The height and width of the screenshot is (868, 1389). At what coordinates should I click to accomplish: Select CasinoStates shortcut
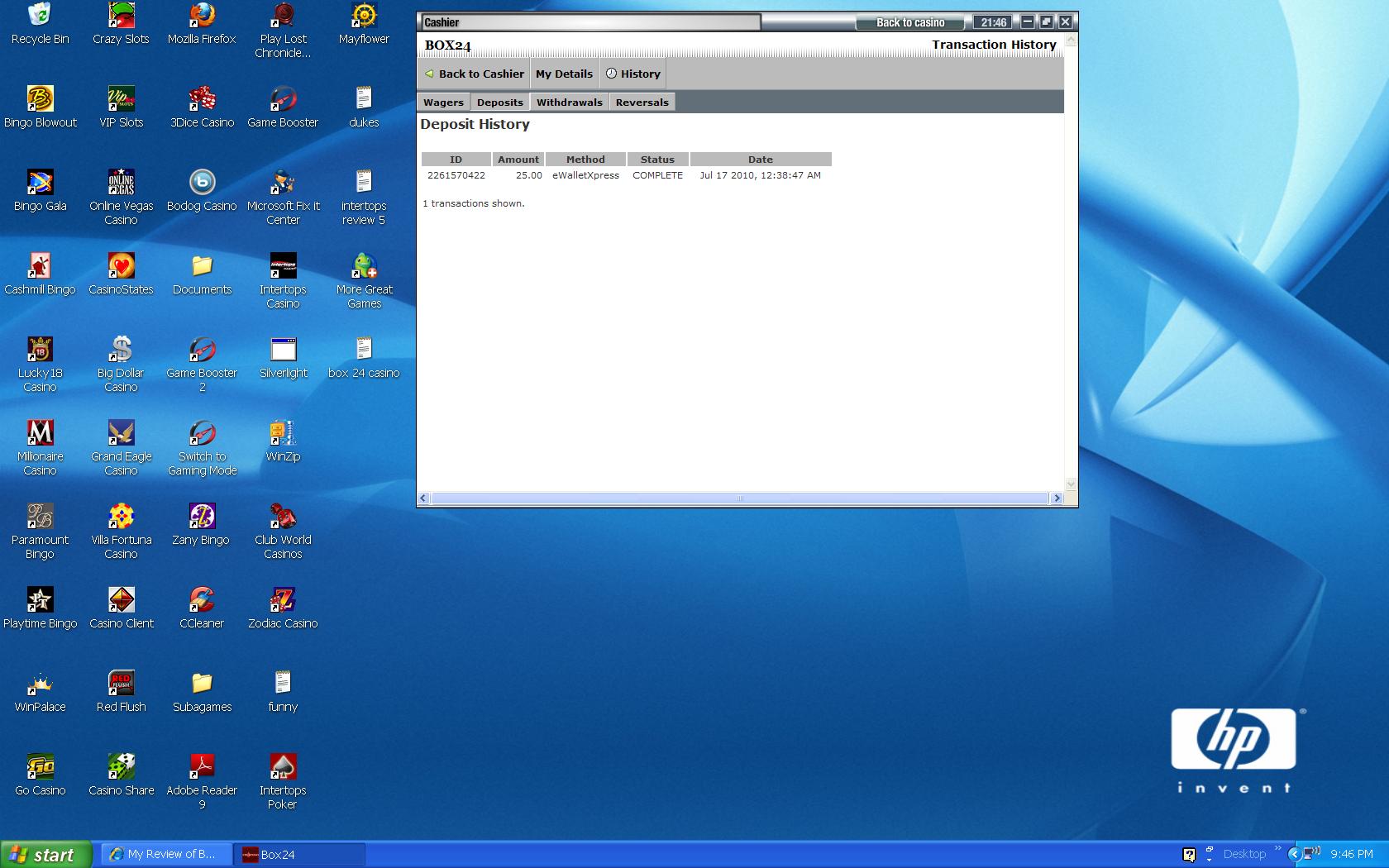(121, 274)
